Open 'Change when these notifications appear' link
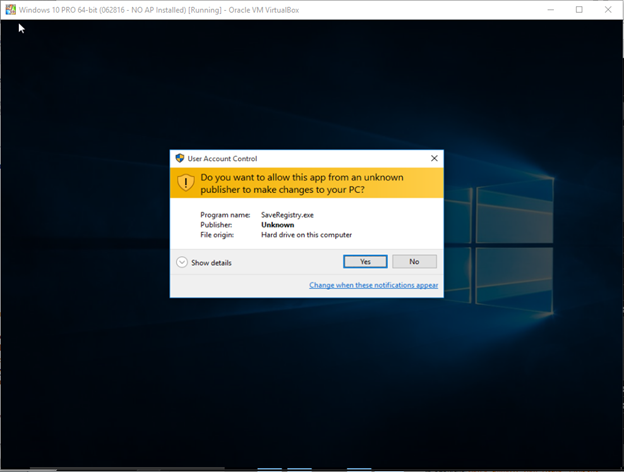This screenshot has width=624, height=472. tap(373, 285)
